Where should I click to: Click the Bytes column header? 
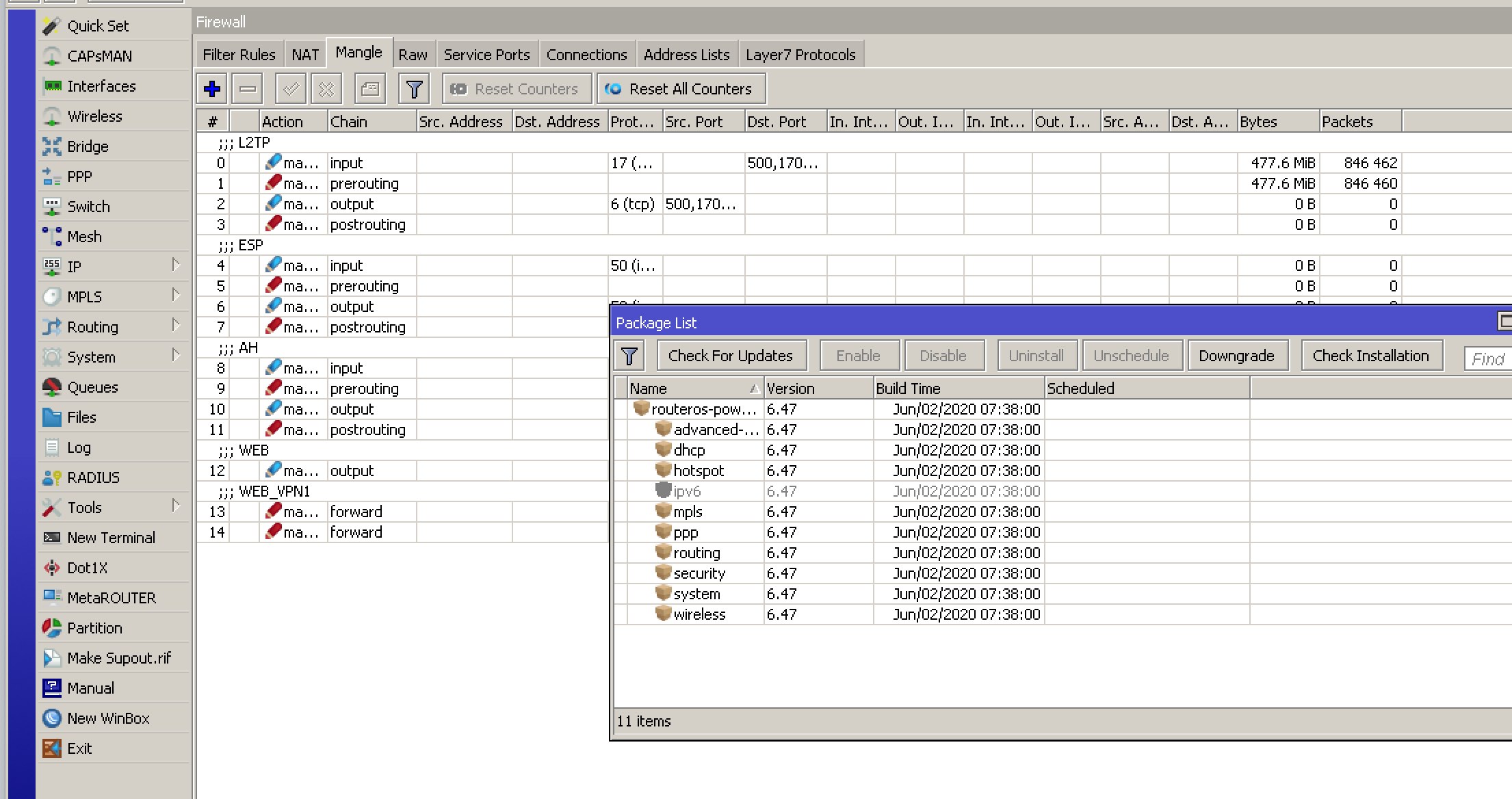click(x=1278, y=122)
